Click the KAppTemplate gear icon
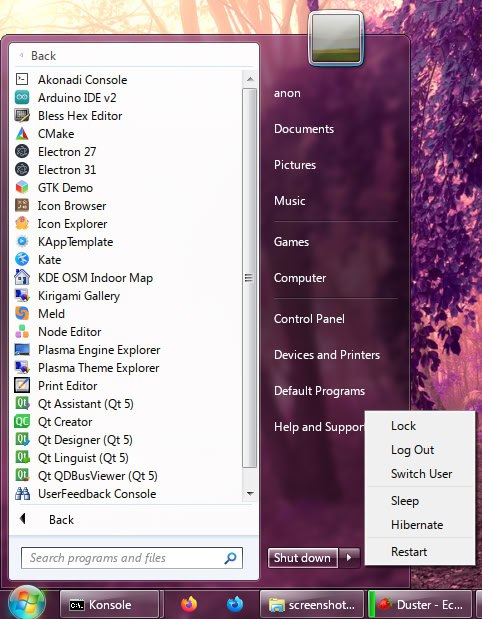The width and height of the screenshot is (482, 619). pos(22,242)
